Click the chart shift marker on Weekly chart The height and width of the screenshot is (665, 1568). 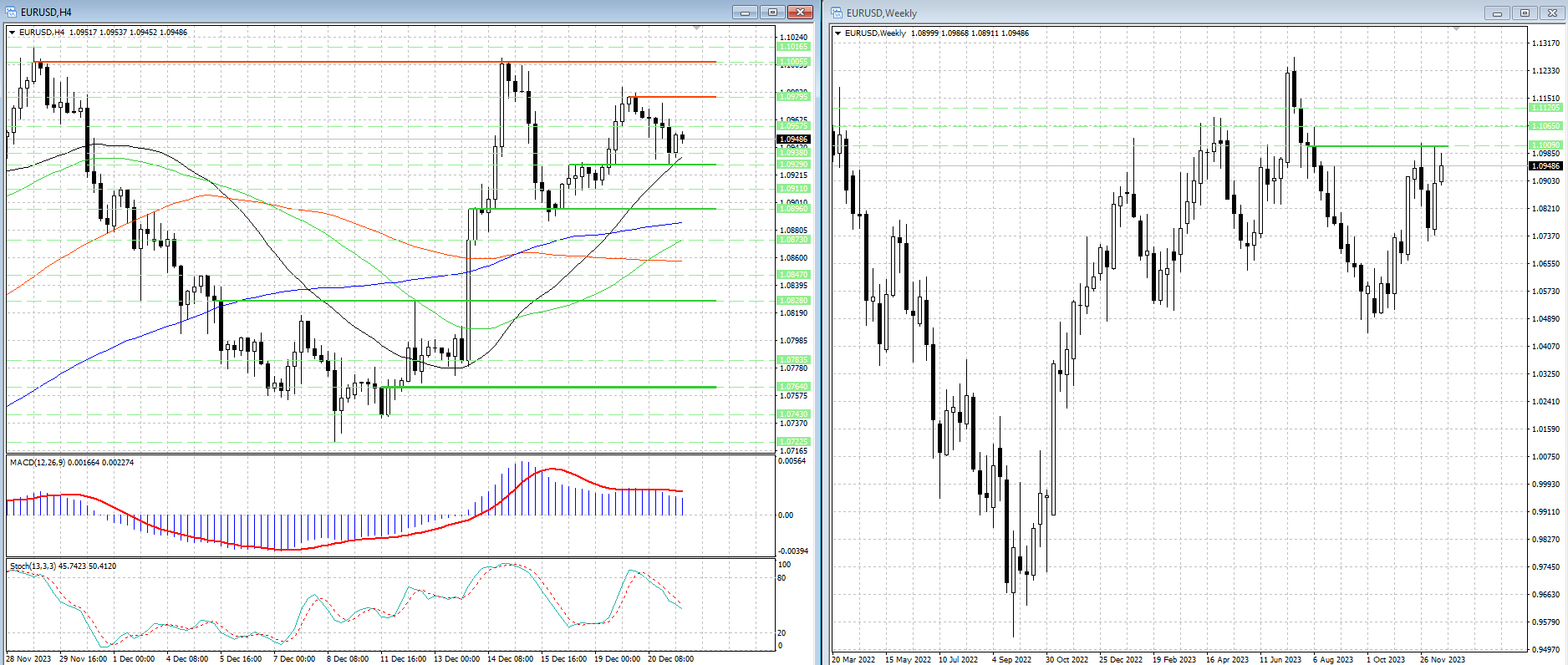pos(1456,29)
